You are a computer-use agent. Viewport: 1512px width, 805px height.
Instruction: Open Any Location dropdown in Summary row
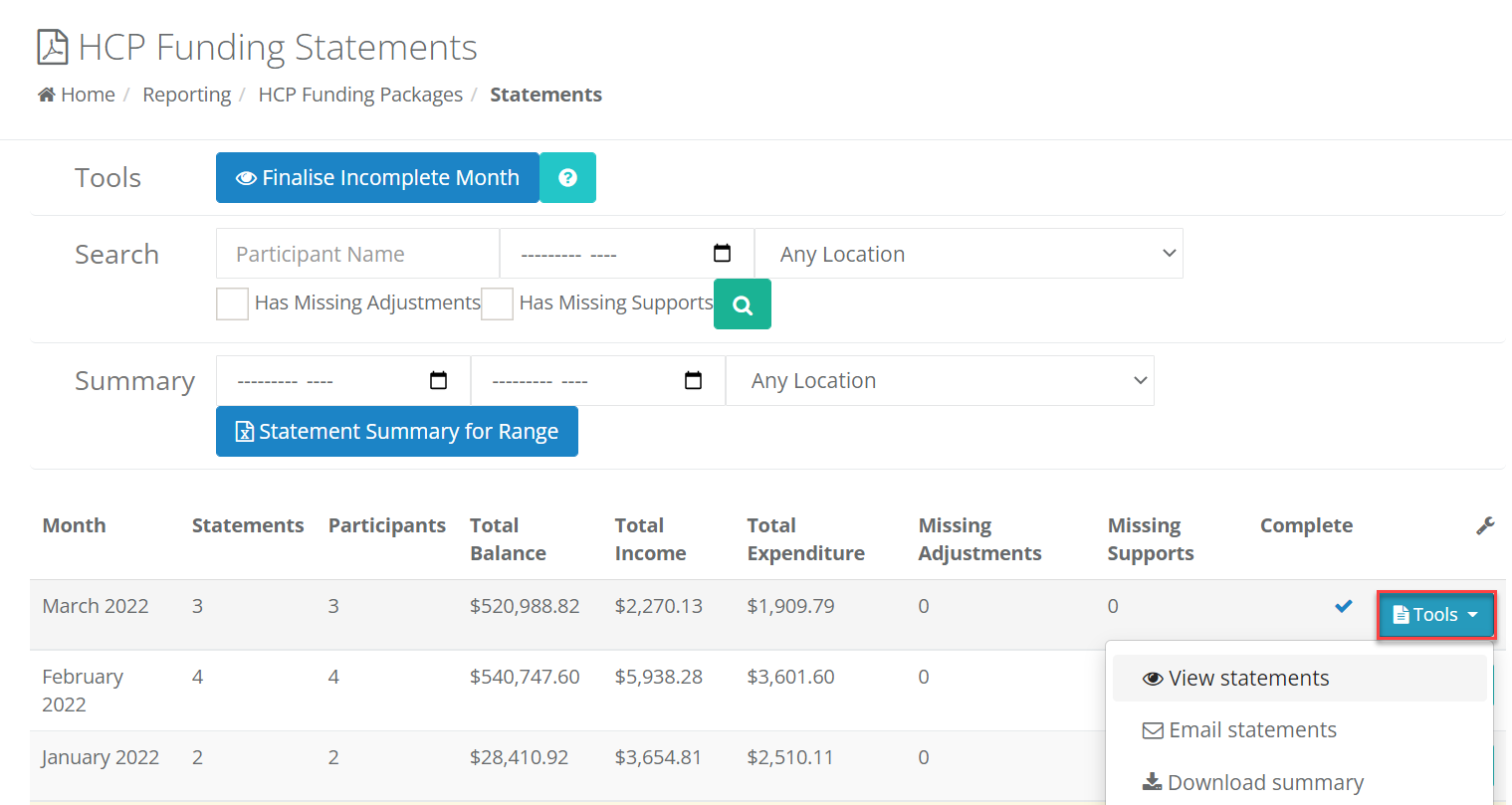tap(940, 380)
